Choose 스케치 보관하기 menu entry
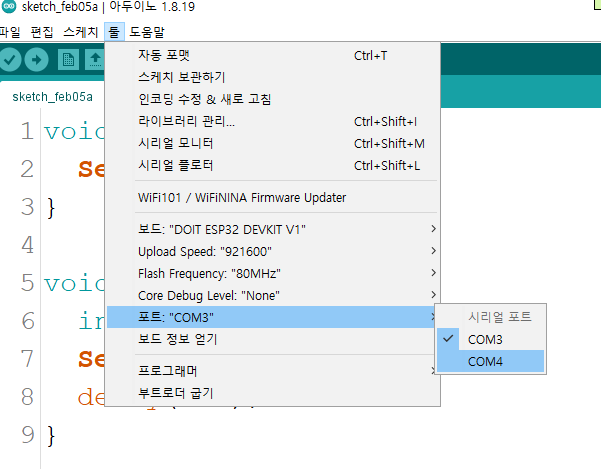Viewport: 601px width, 469px height. tap(272, 77)
